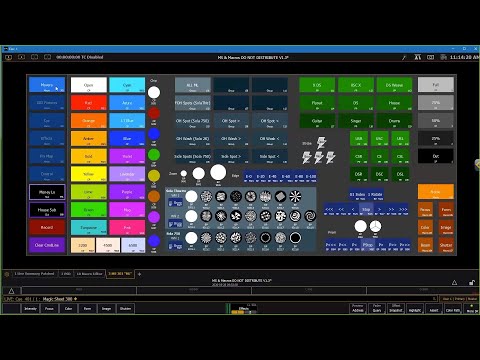
Task: Click the E-0 edge button
Action: pyautogui.click(x=249, y=177)
